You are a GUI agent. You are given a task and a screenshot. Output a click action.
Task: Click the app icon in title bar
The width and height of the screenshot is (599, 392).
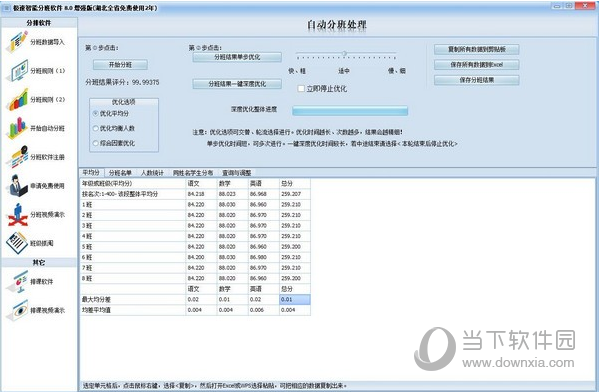(6, 8)
